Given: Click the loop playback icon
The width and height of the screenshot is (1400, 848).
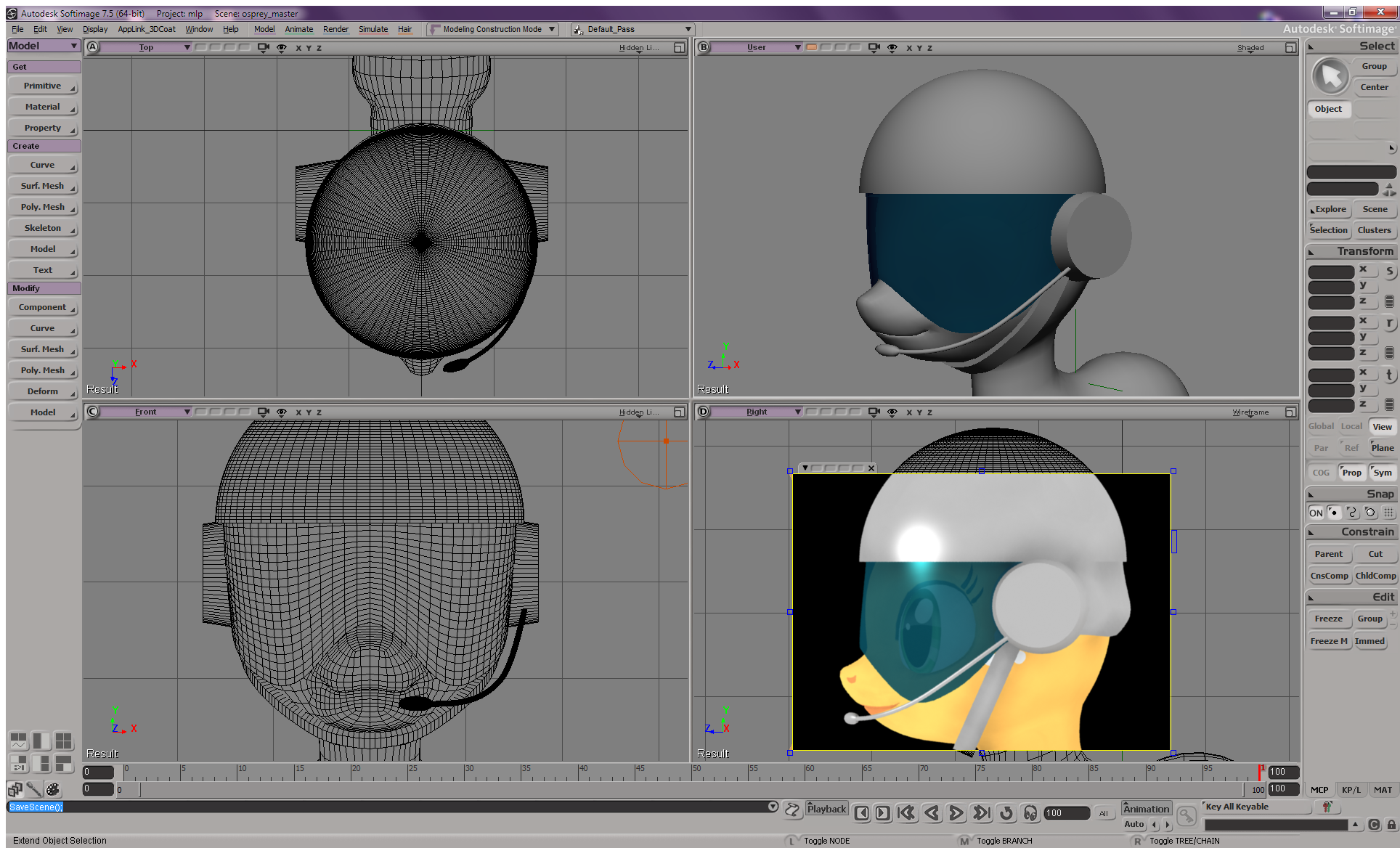Looking at the screenshot, I should pyautogui.click(x=1006, y=813).
